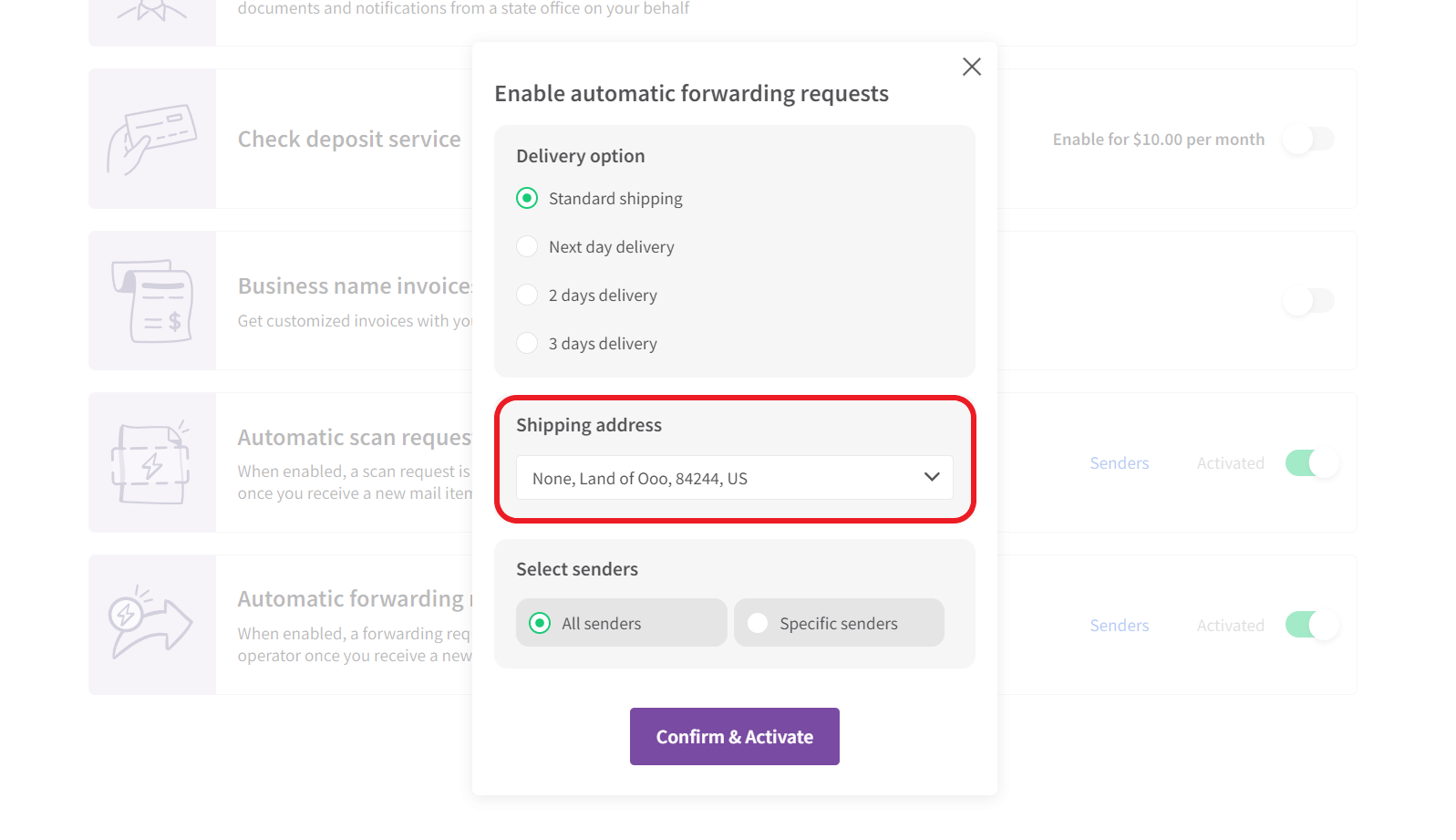Select Standard shipping delivery option
This screenshot has width=1456, height=840.
click(x=527, y=198)
